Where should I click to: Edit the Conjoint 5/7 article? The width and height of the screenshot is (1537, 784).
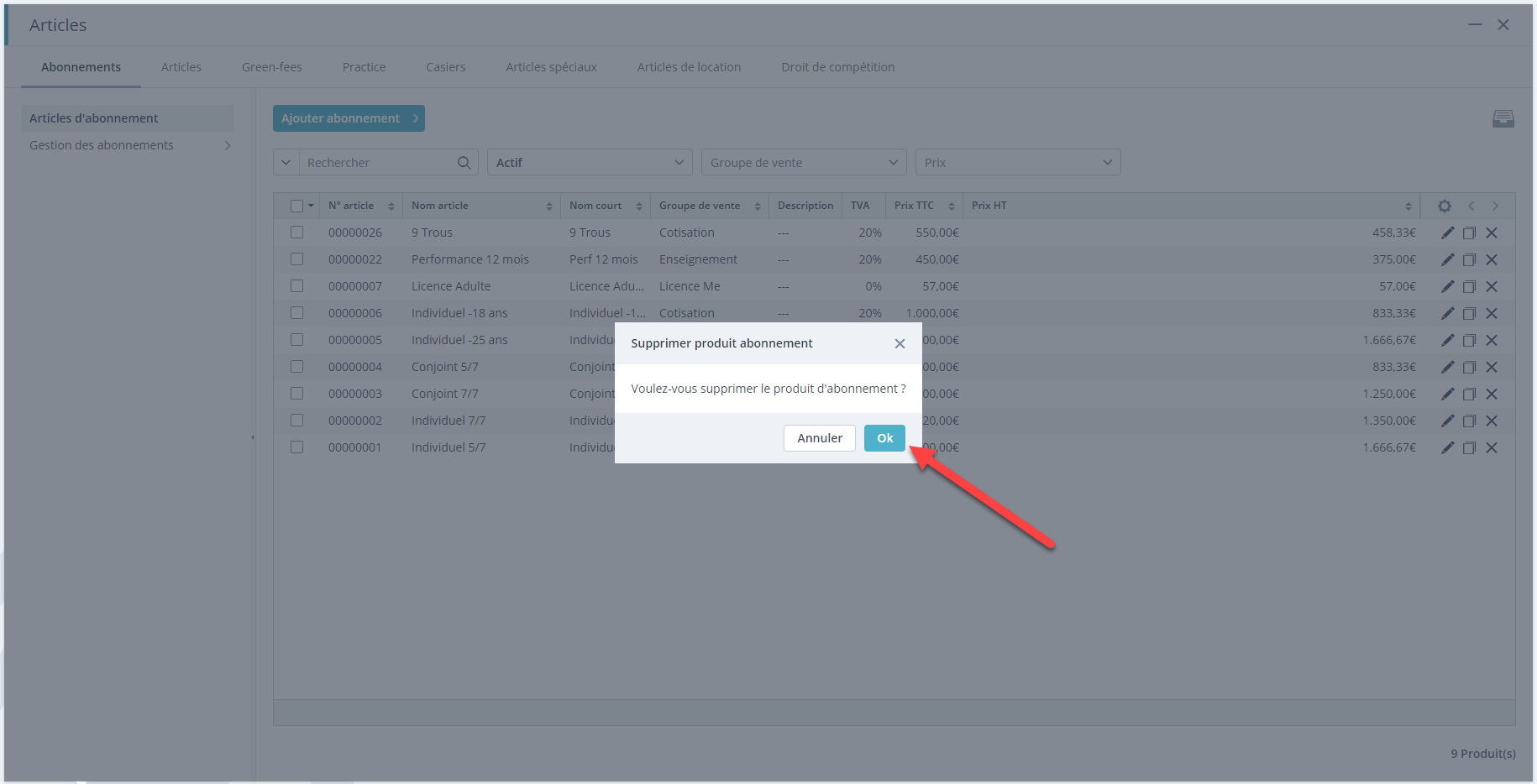pyautogui.click(x=1447, y=367)
